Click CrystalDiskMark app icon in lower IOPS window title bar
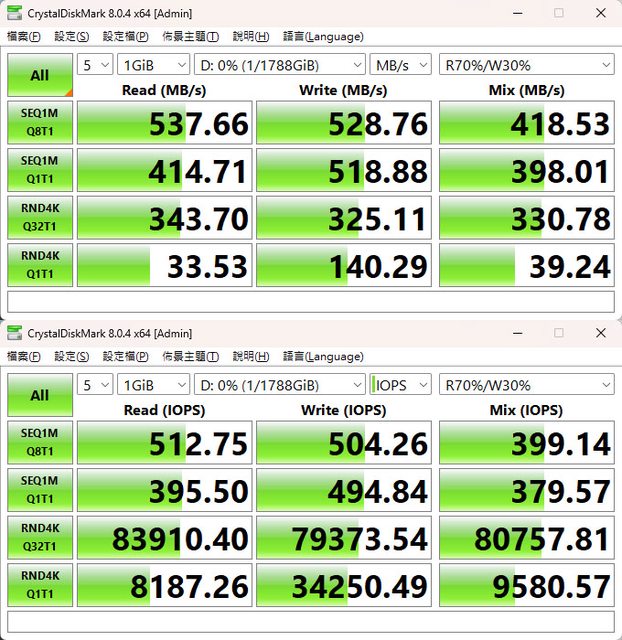The height and width of the screenshot is (640, 622). click(14, 333)
